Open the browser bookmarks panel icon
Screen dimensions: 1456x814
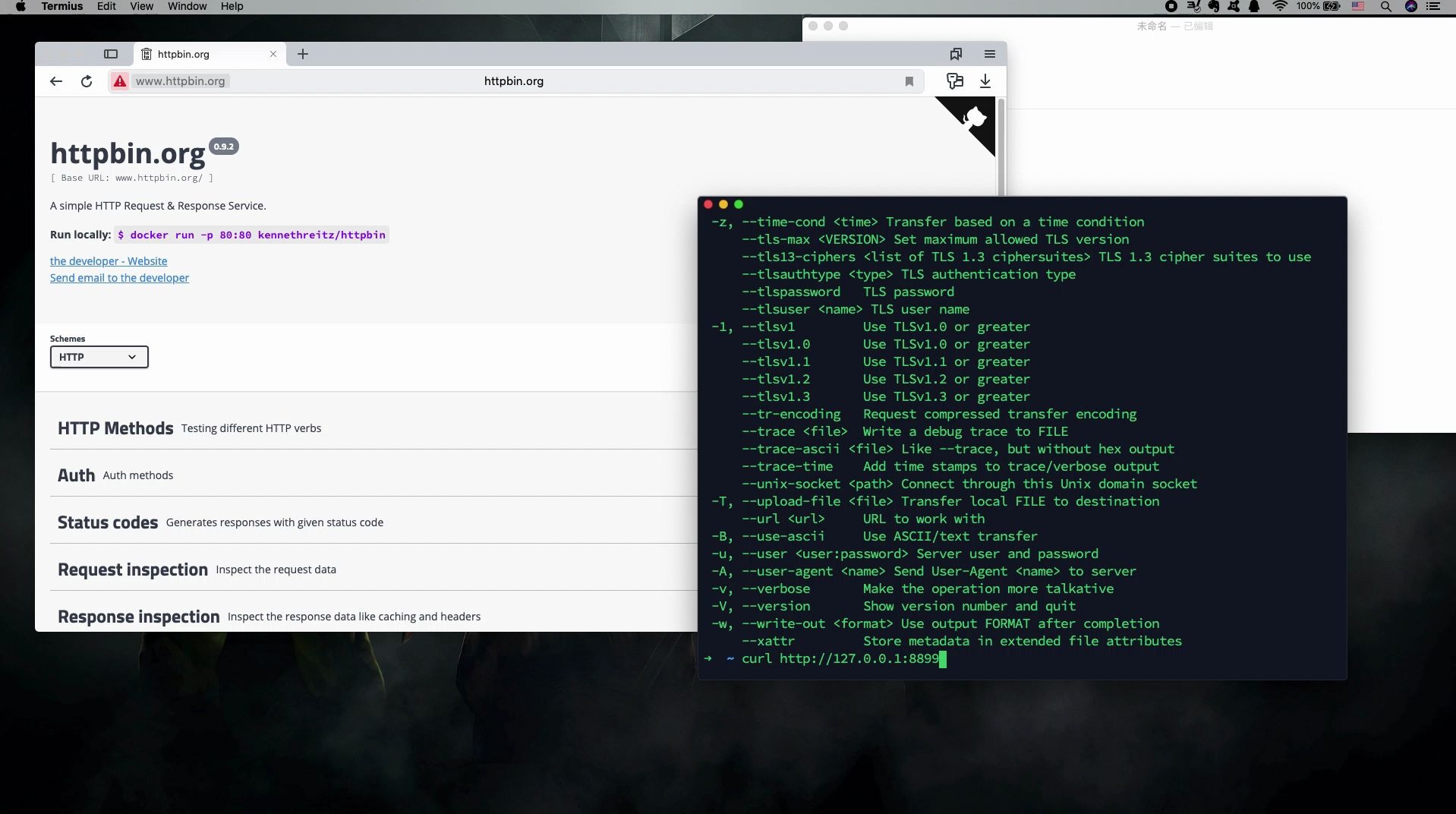(956, 54)
